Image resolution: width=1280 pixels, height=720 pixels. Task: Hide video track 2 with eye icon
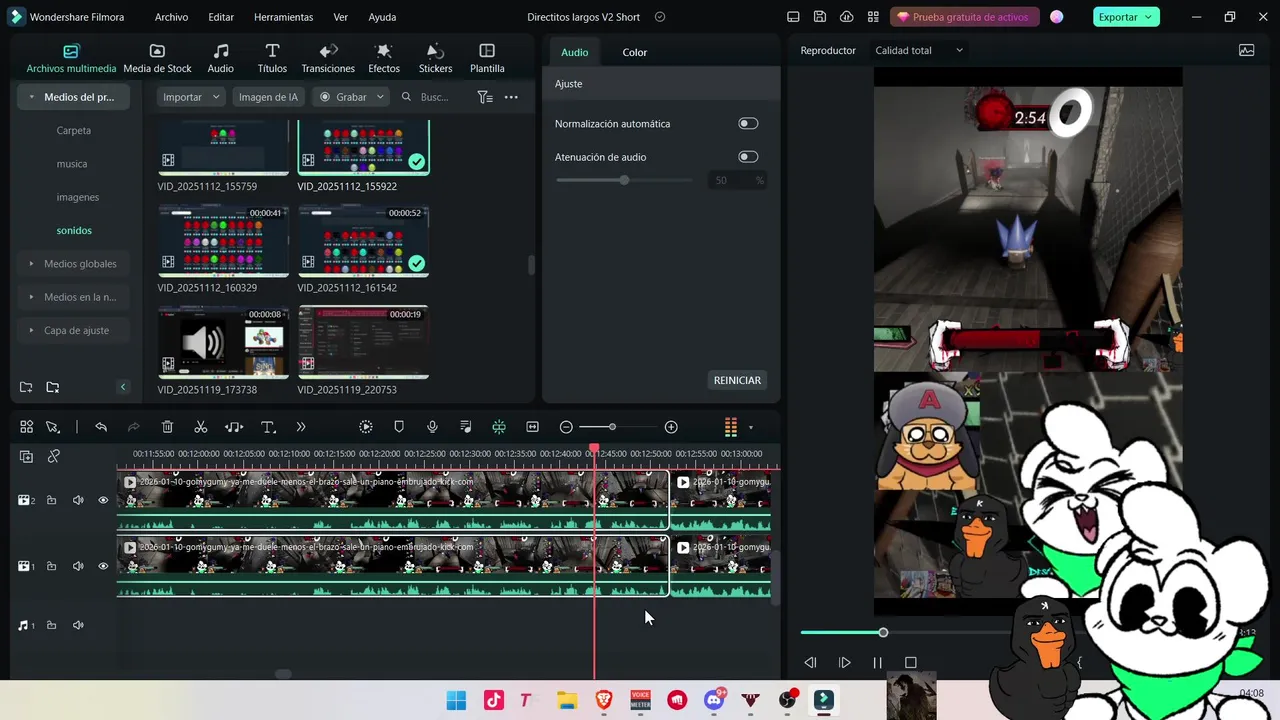103,500
